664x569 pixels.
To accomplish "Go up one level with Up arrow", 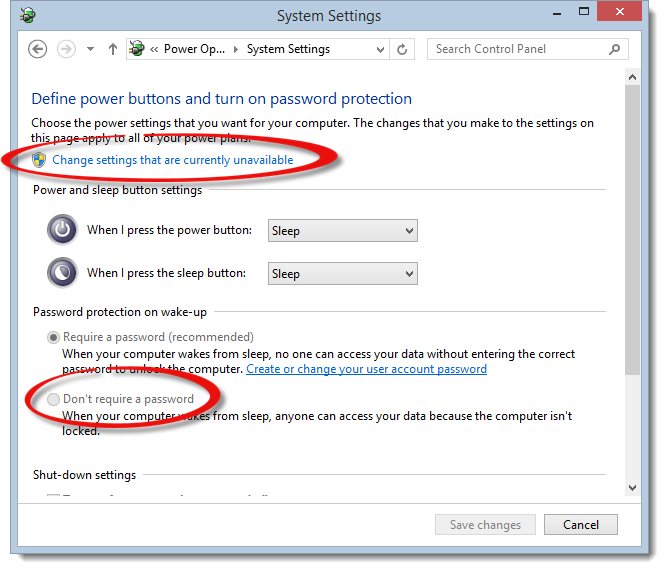I will tap(113, 49).
